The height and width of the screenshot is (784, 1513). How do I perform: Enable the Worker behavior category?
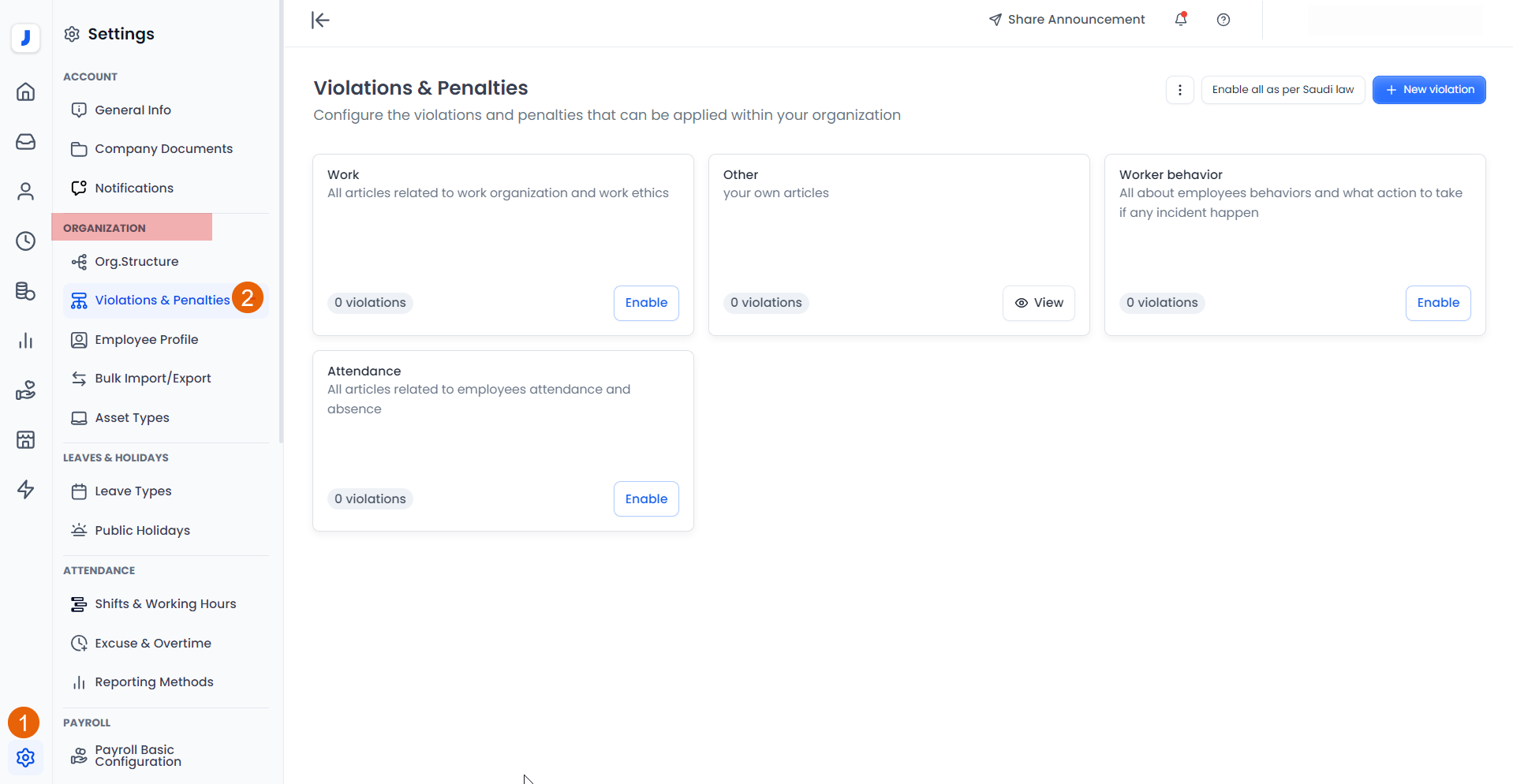1437,303
